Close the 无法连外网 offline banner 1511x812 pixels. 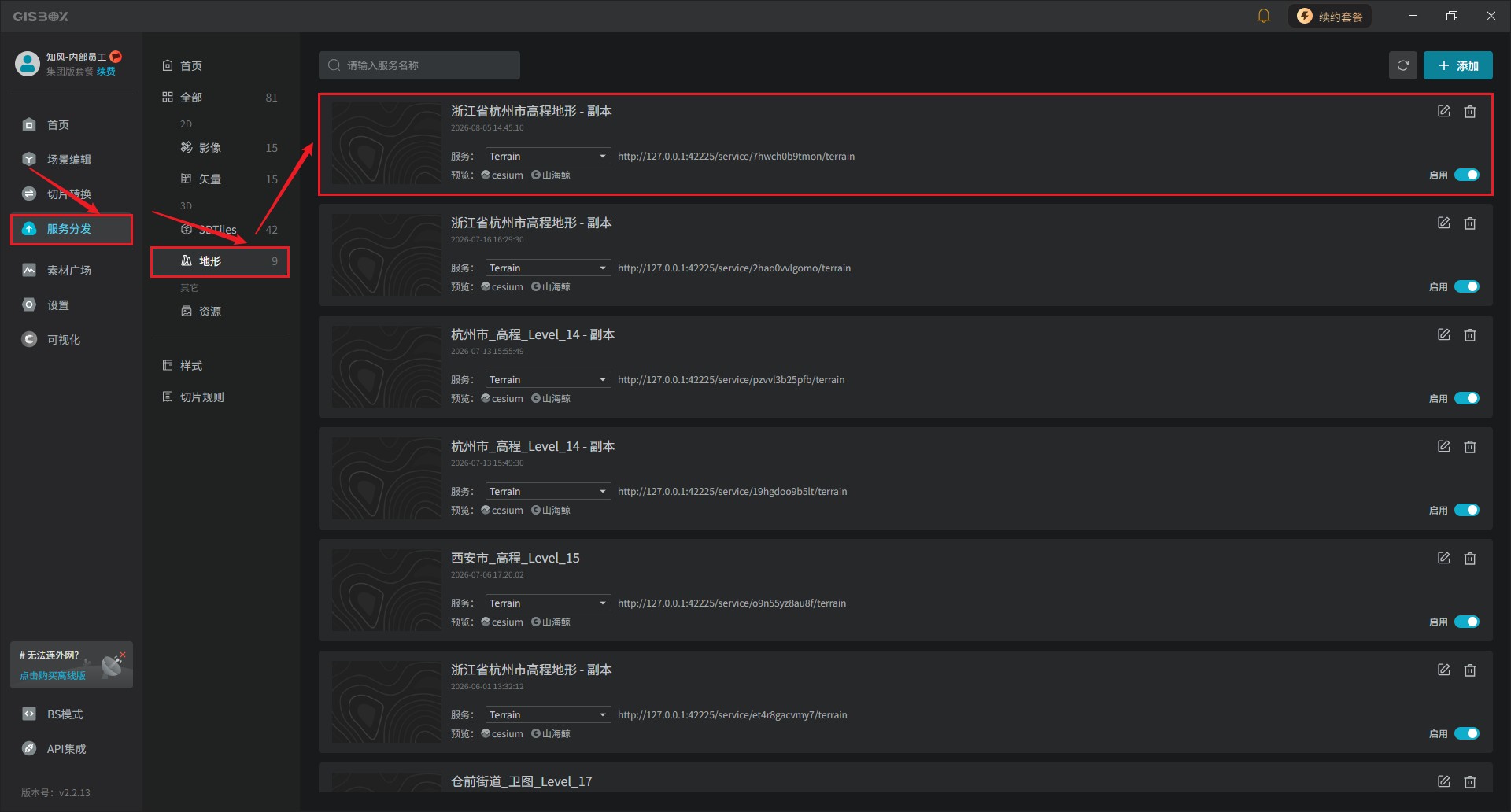tap(123, 654)
